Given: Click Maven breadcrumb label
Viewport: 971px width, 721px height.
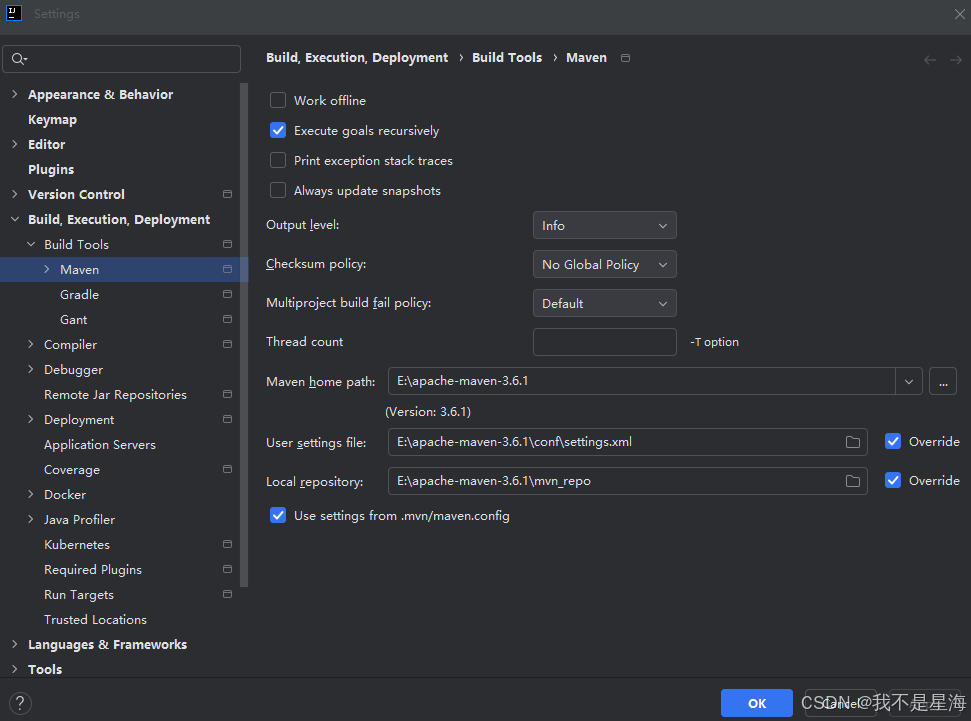Looking at the screenshot, I should point(586,58).
